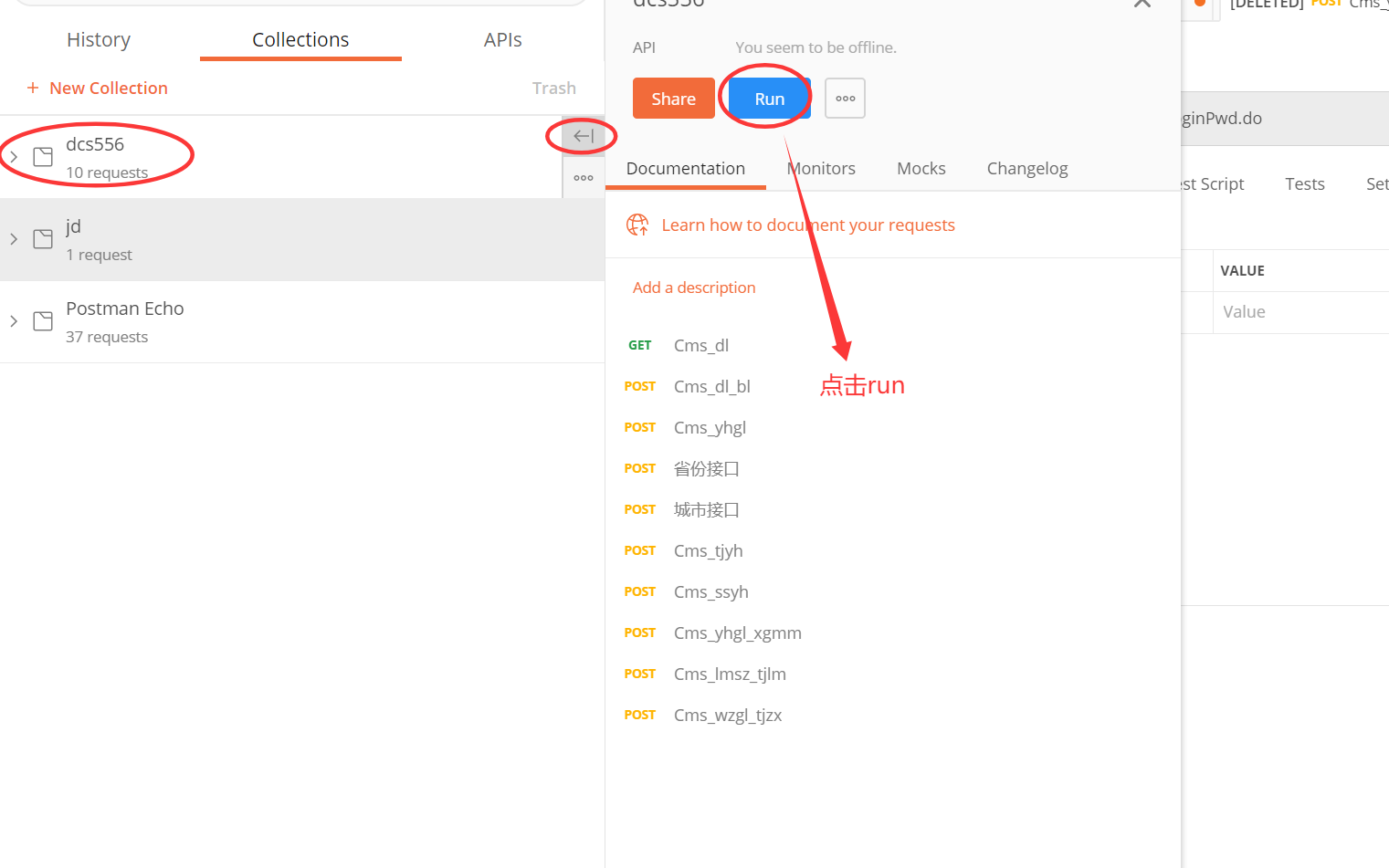Click the dcs556 collection folder icon
The height and width of the screenshot is (868, 1389).
[43, 157]
